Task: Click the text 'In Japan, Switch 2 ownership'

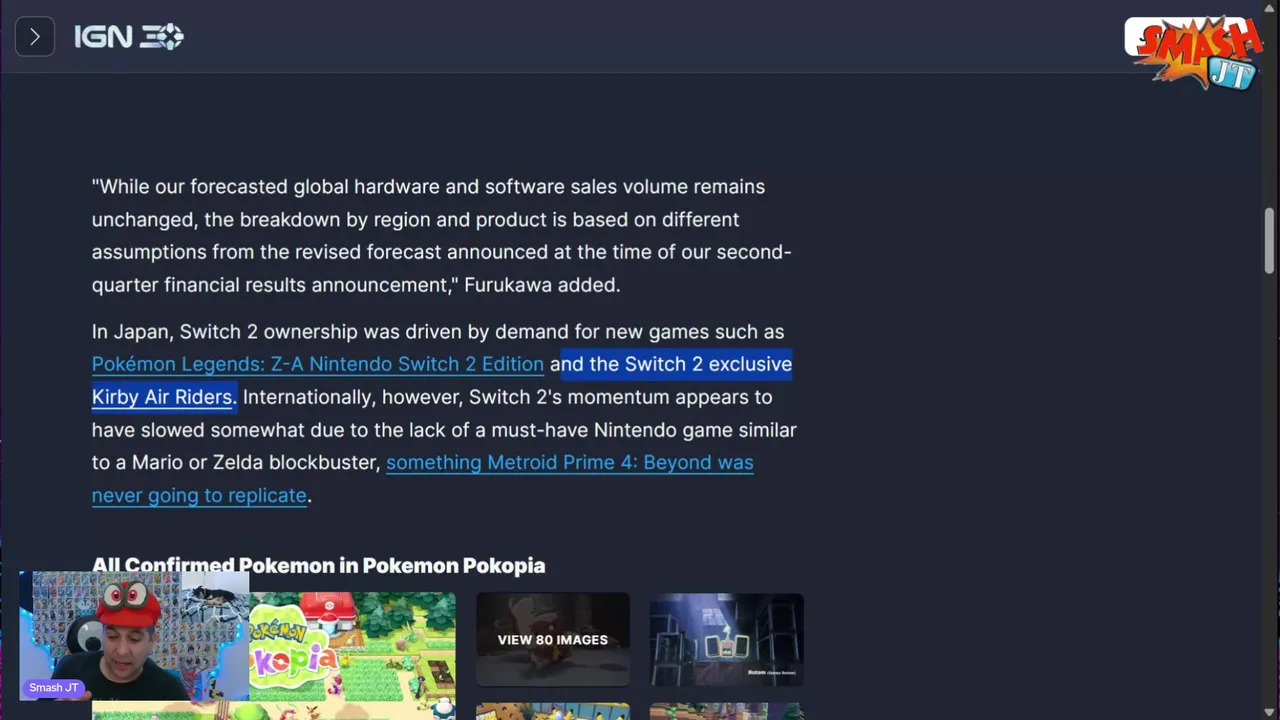Action: tap(224, 332)
